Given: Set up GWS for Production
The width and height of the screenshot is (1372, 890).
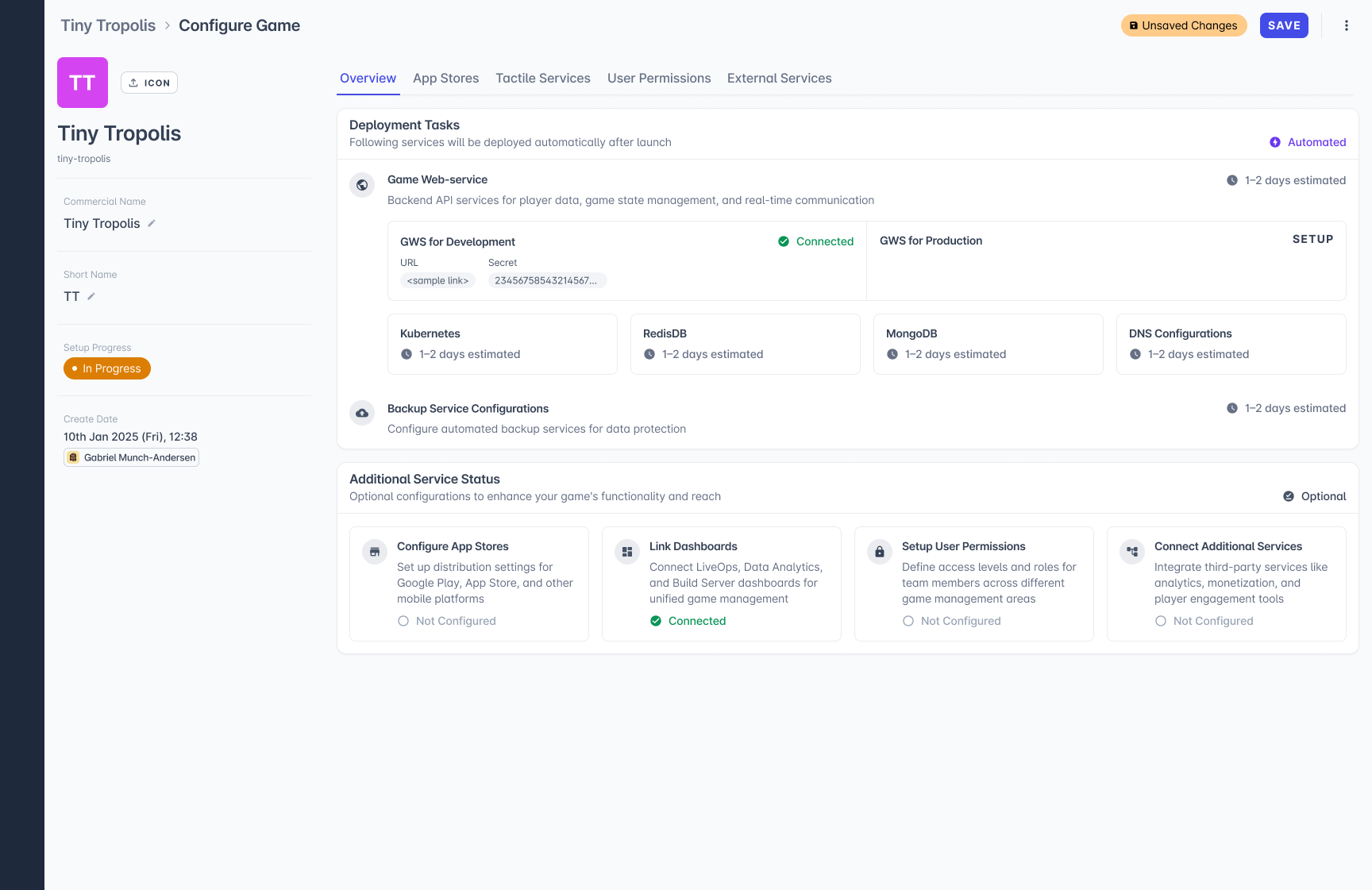Looking at the screenshot, I should point(1312,239).
